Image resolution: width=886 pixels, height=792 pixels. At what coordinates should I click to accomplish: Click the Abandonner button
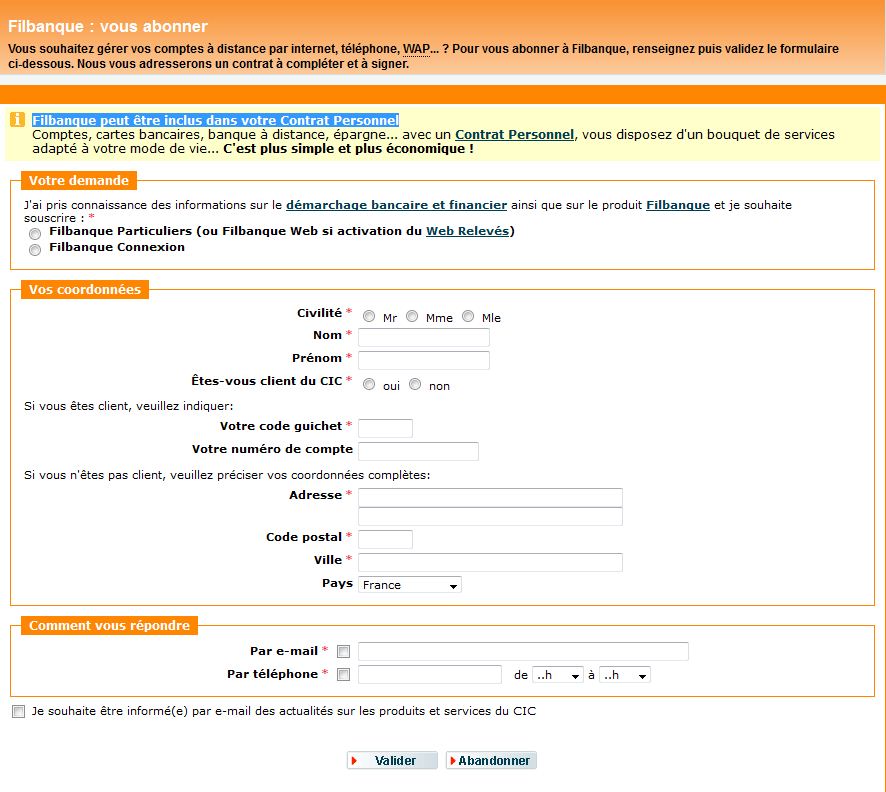click(491, 760)
